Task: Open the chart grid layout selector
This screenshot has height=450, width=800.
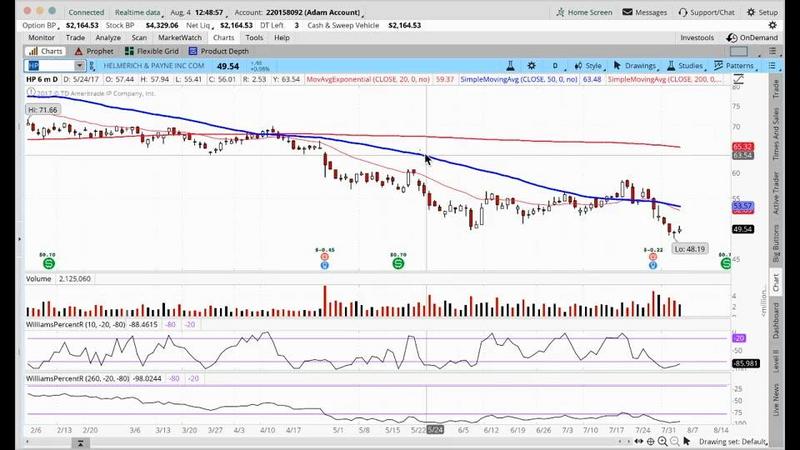Action: pos(739,51)
